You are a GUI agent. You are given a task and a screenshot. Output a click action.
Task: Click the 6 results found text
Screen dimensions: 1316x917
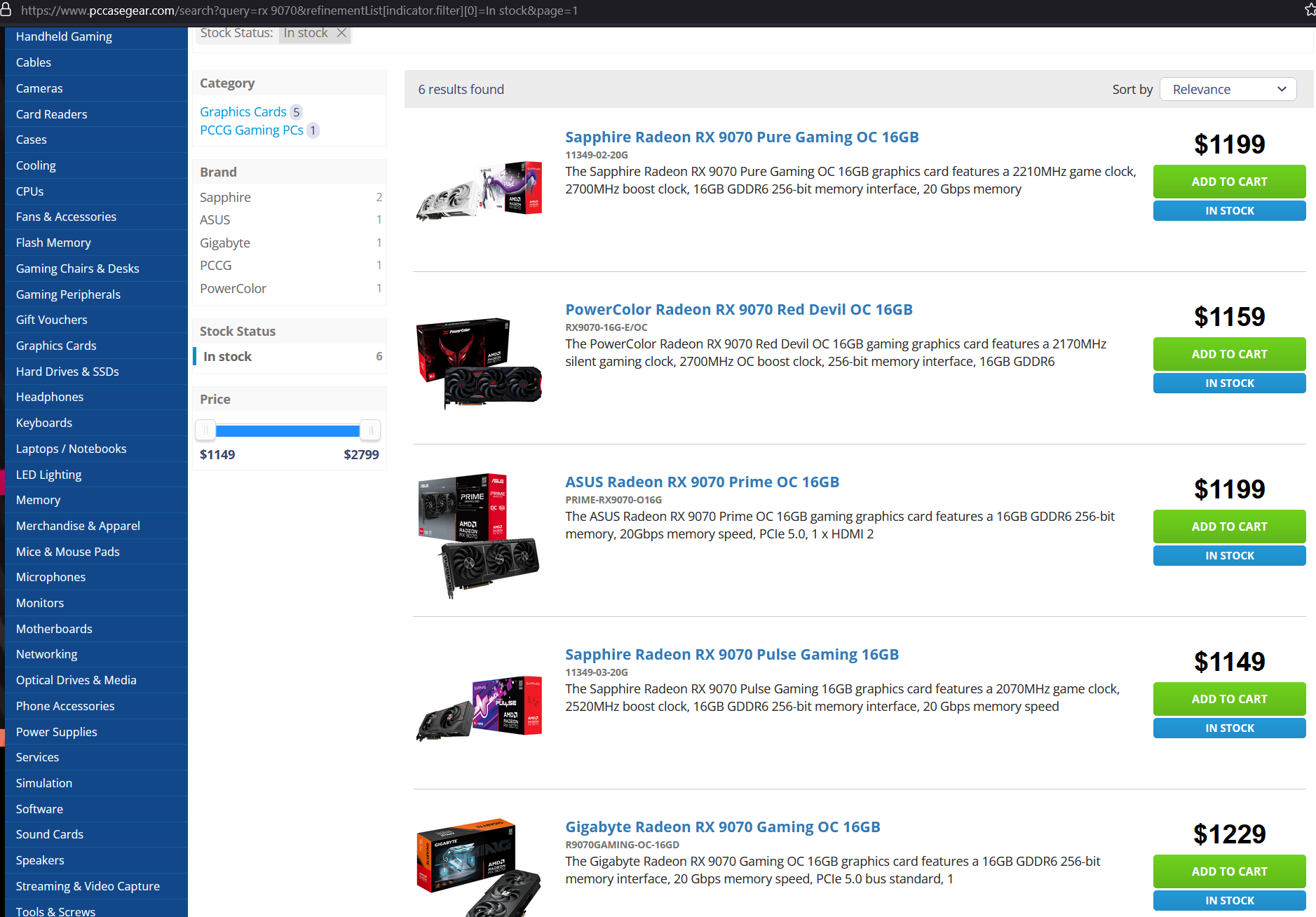point(461,89)
